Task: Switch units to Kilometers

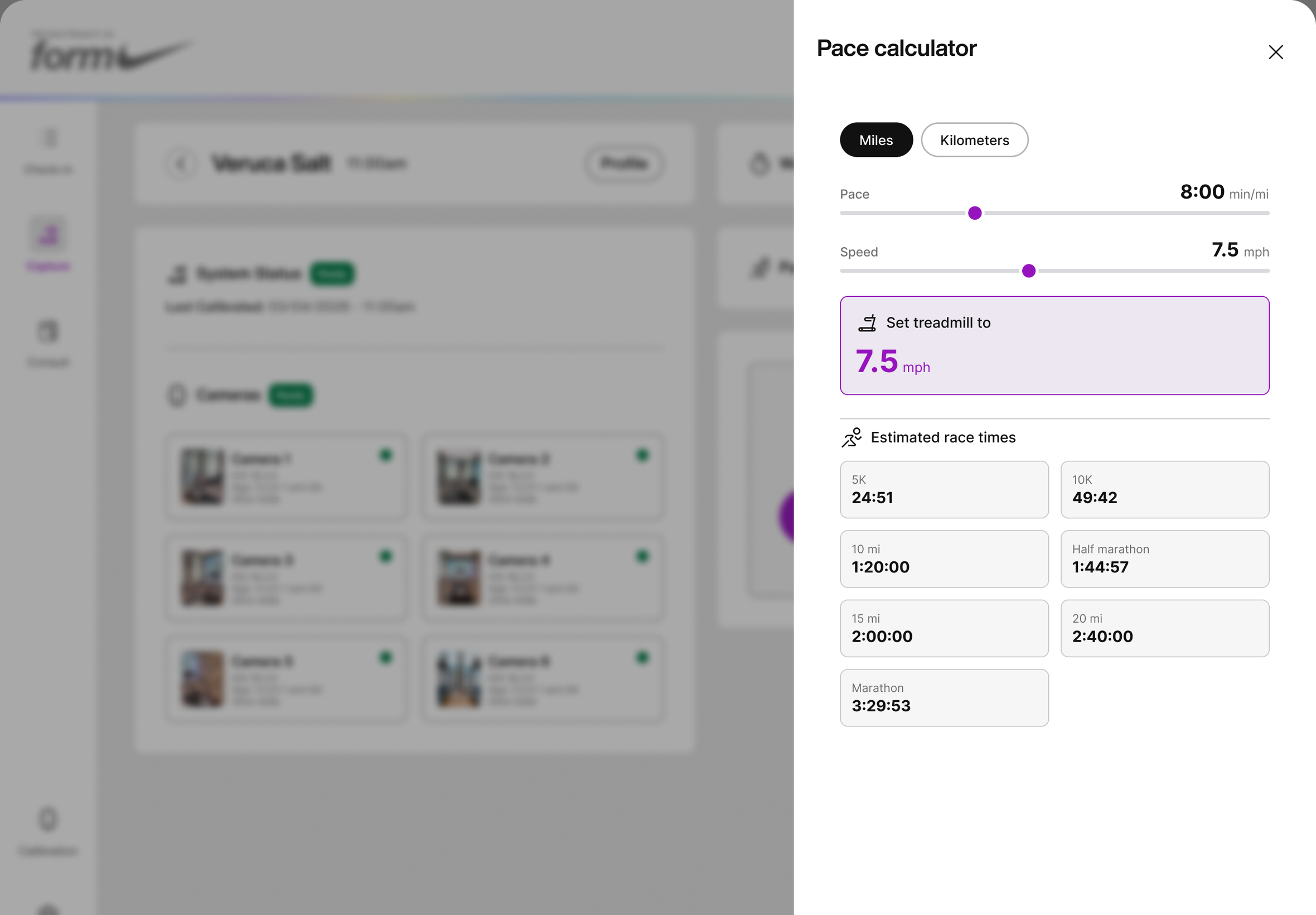Action: pyautogui.click(x=974, y=140)
